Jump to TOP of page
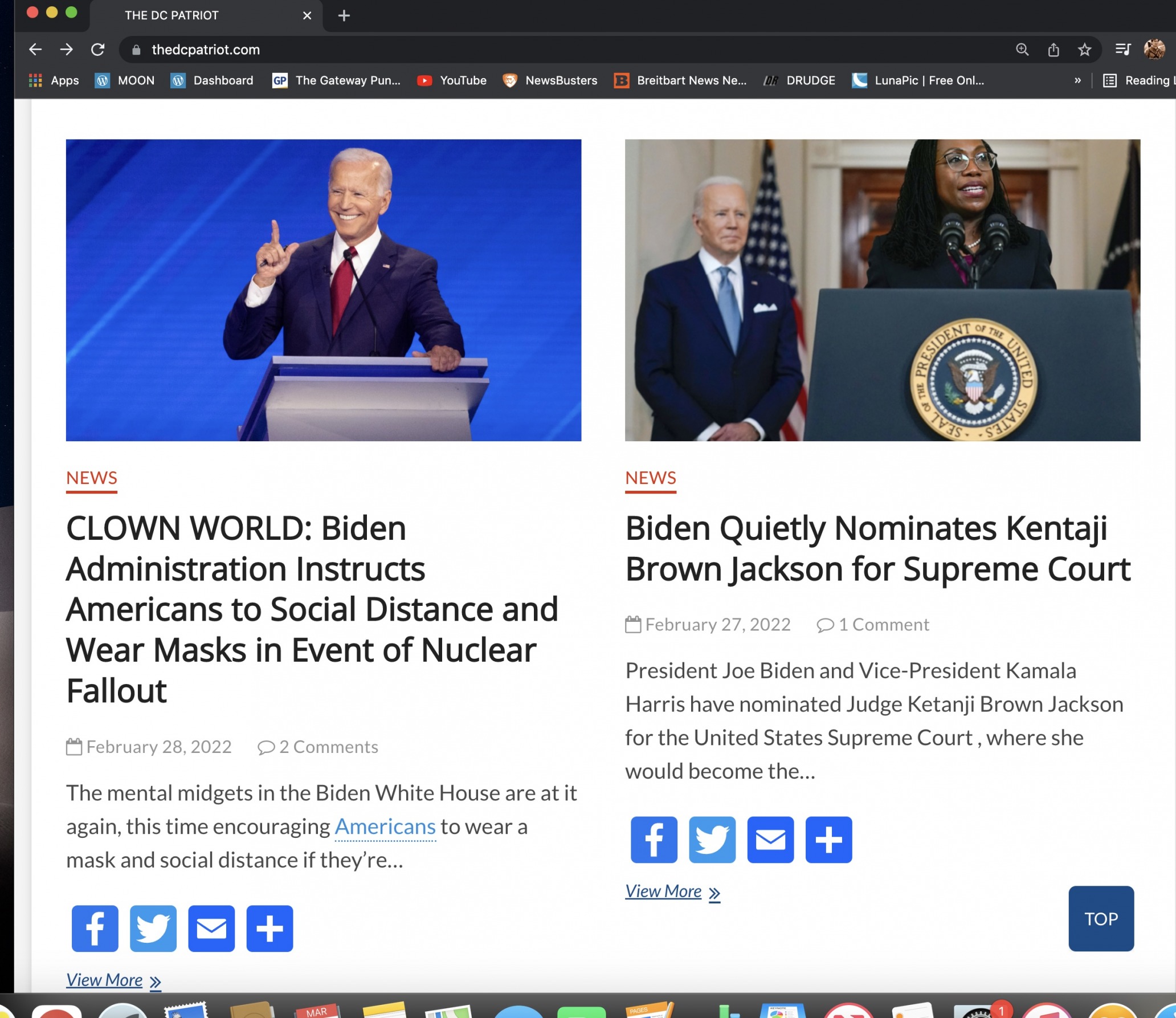1176x1018 pixels. 1101,919
